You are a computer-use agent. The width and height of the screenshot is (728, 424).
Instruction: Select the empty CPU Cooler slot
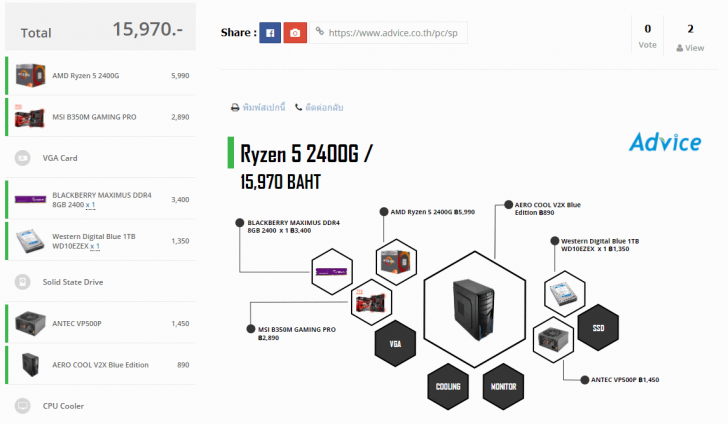click(100, 406)
